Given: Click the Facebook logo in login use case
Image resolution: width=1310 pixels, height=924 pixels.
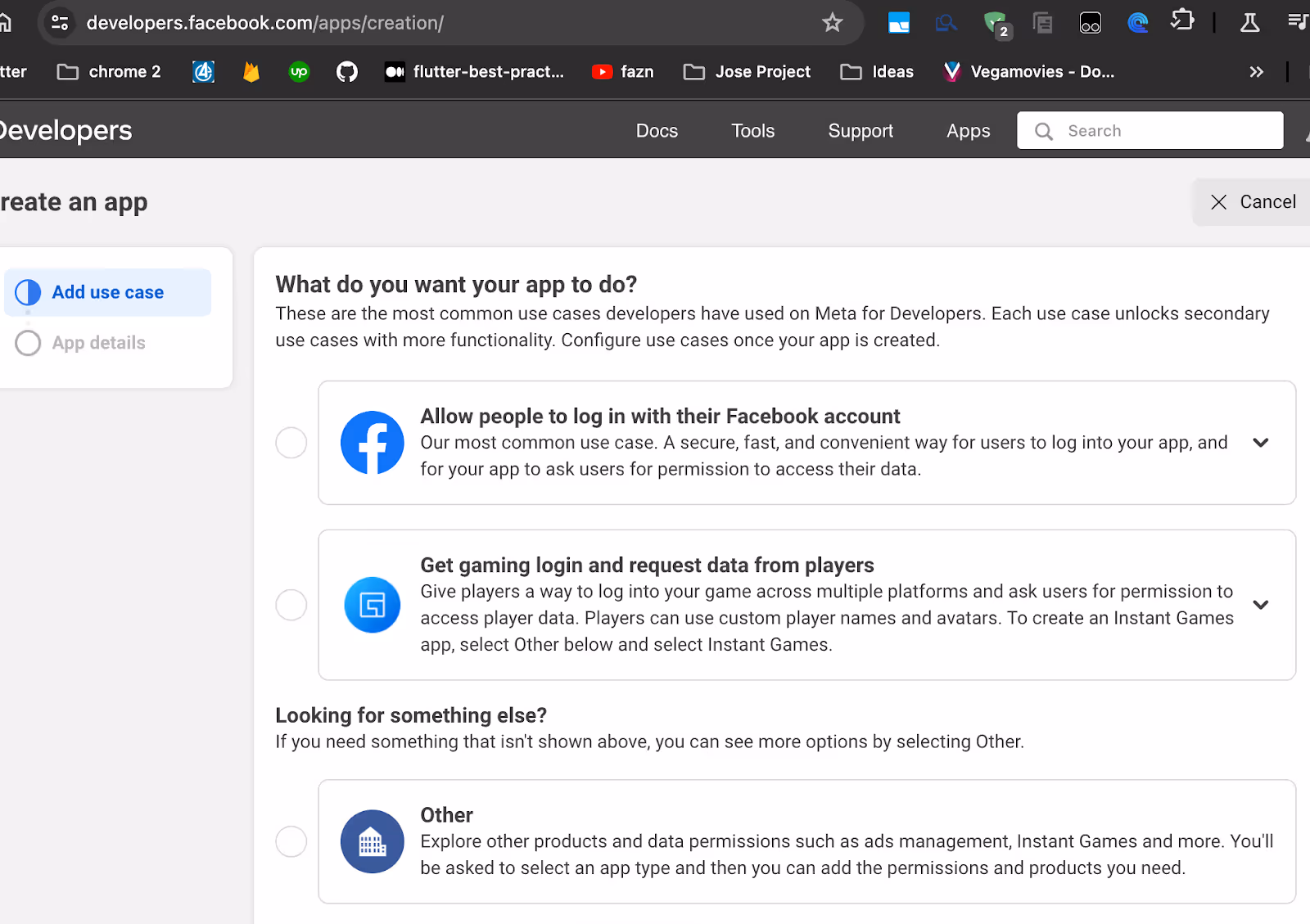Looking at the screenshot, I should click(373, 443).
